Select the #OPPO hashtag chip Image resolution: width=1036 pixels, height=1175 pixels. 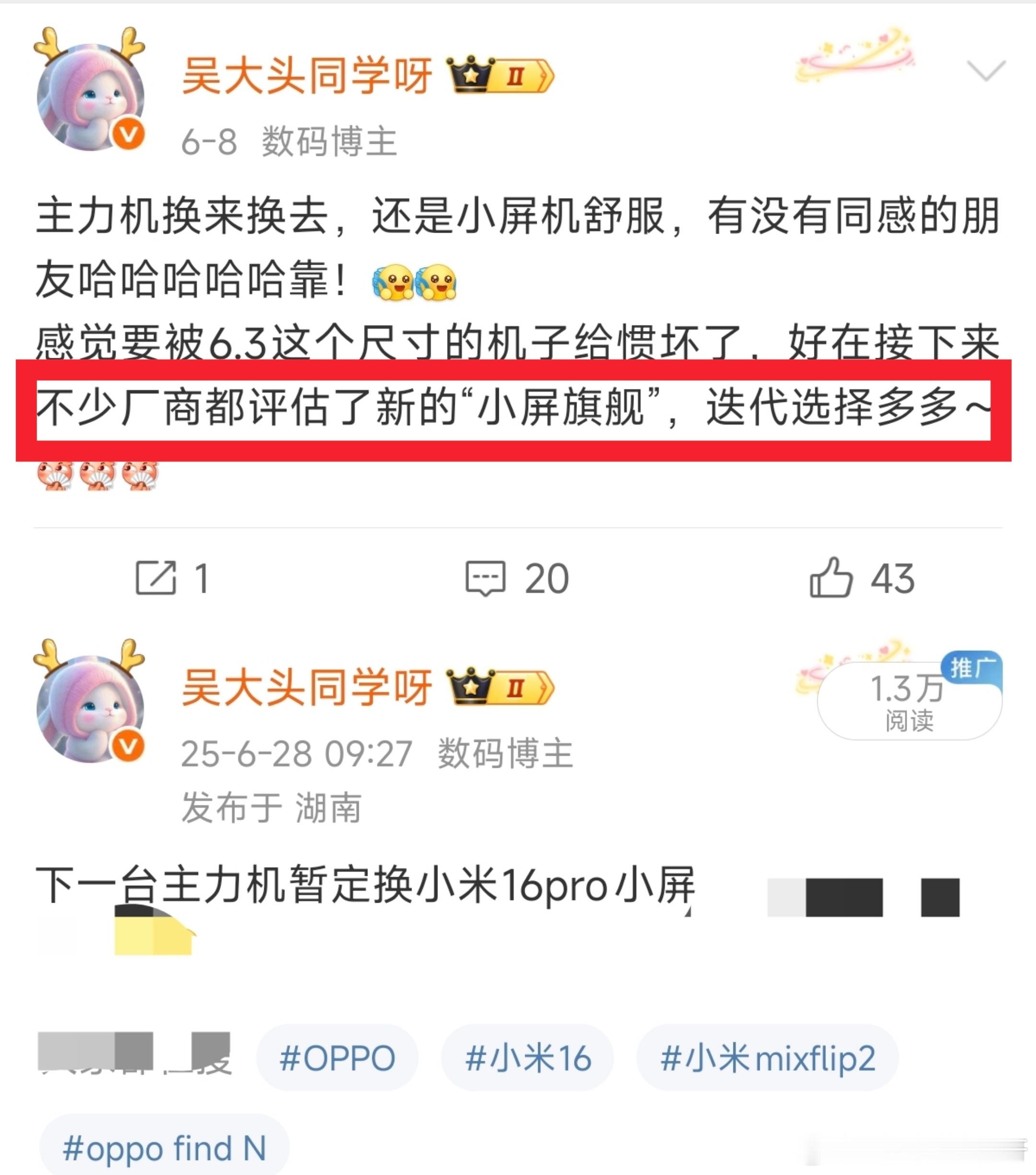coord(338,1057)
